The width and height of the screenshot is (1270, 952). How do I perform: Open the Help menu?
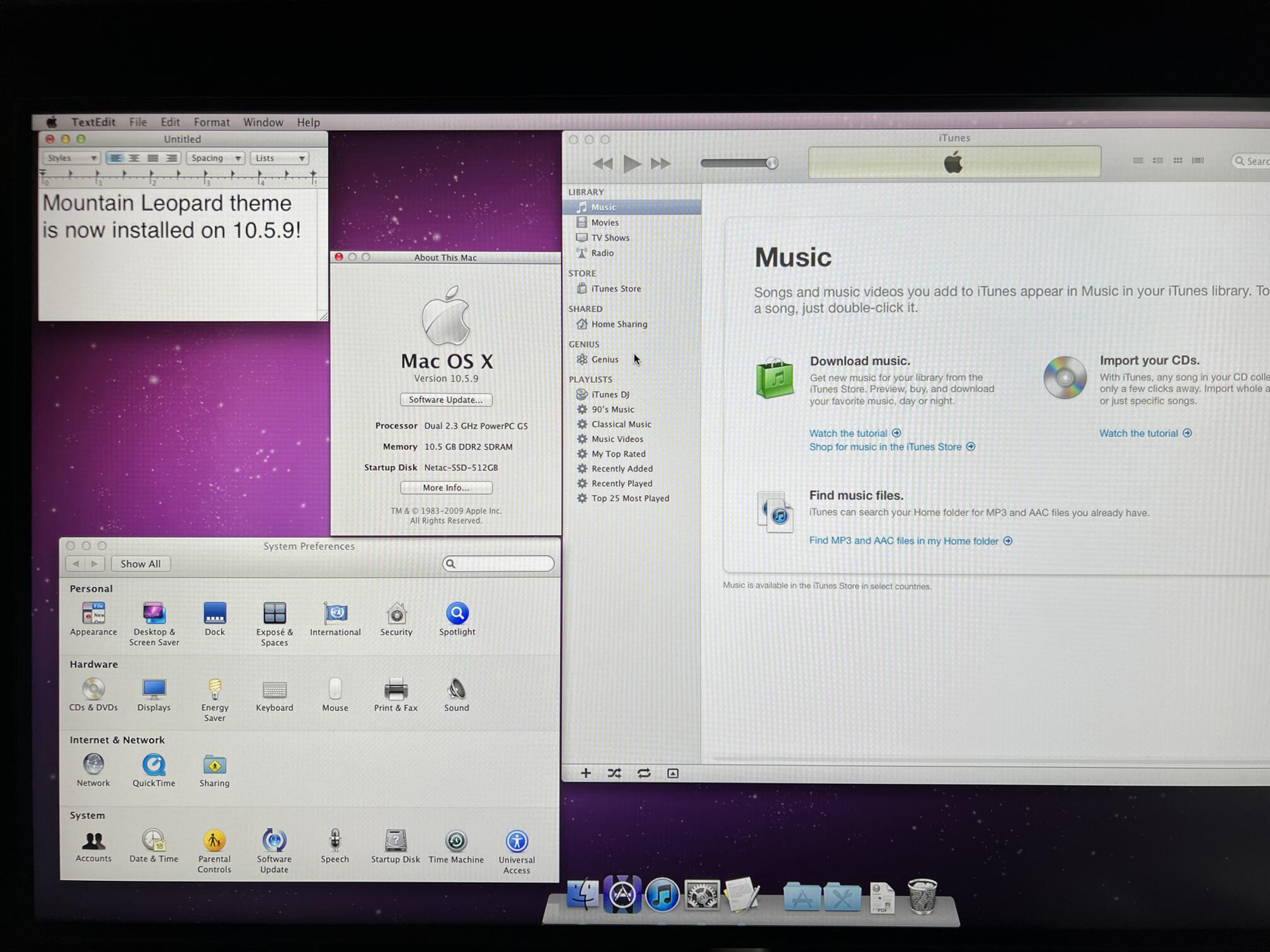pyautogui.click(x=309, y=122)
